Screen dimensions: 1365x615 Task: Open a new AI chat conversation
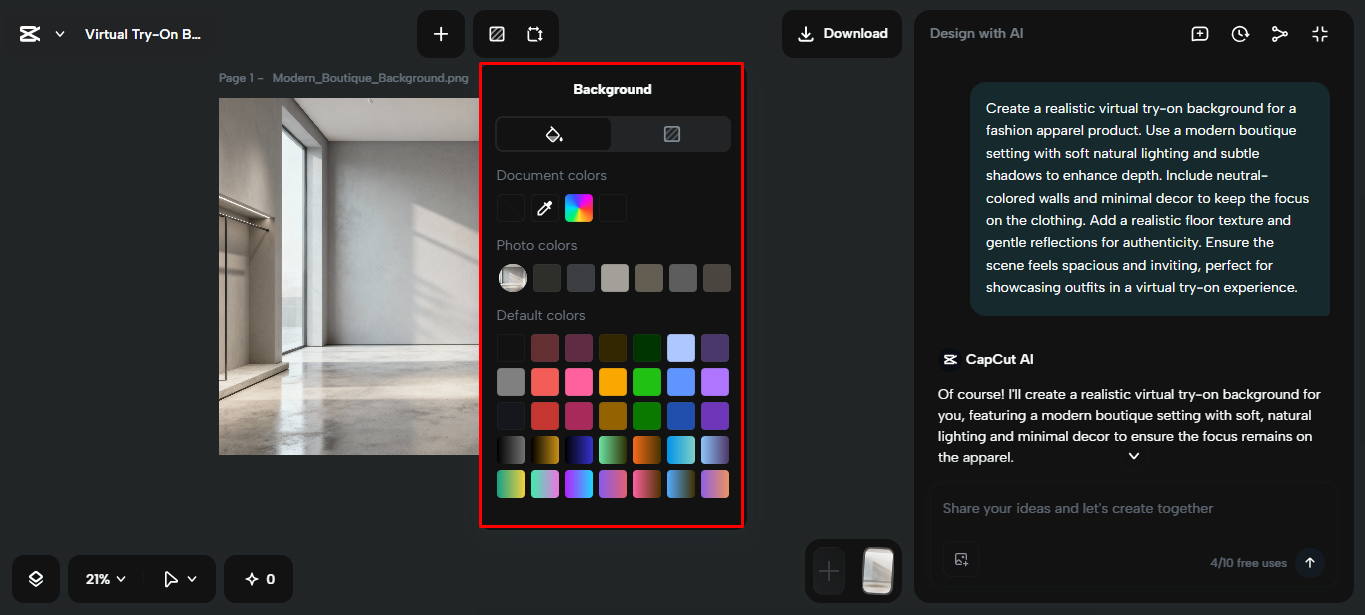point(1199,33)
